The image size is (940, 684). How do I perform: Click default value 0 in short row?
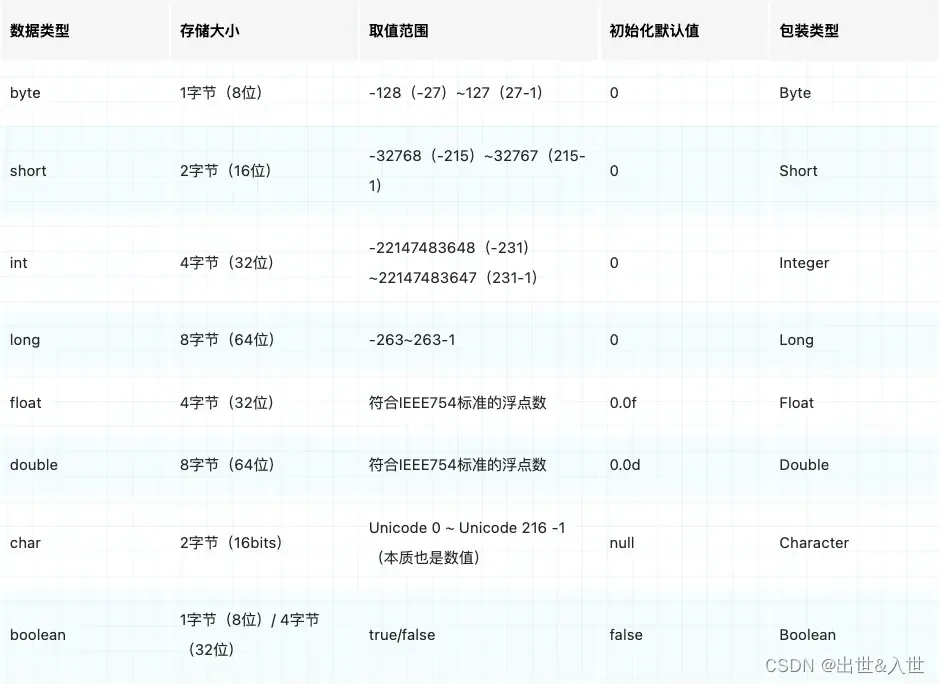click(x=614, y=171)
